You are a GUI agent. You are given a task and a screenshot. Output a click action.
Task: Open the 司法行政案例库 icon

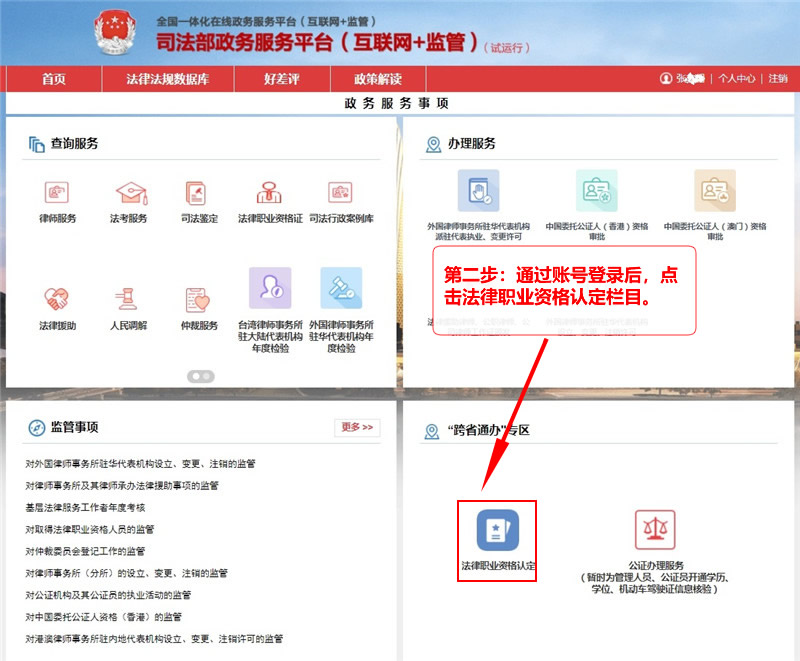coord(341,194)
